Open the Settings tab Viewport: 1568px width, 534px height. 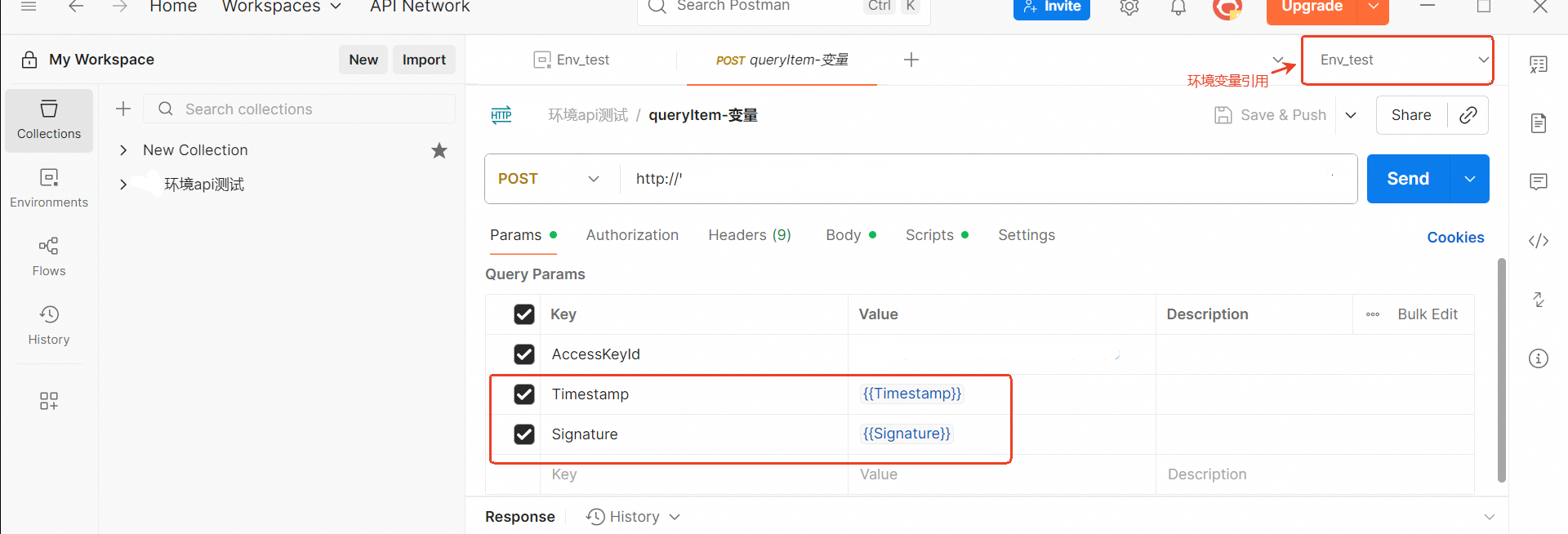1027,235
